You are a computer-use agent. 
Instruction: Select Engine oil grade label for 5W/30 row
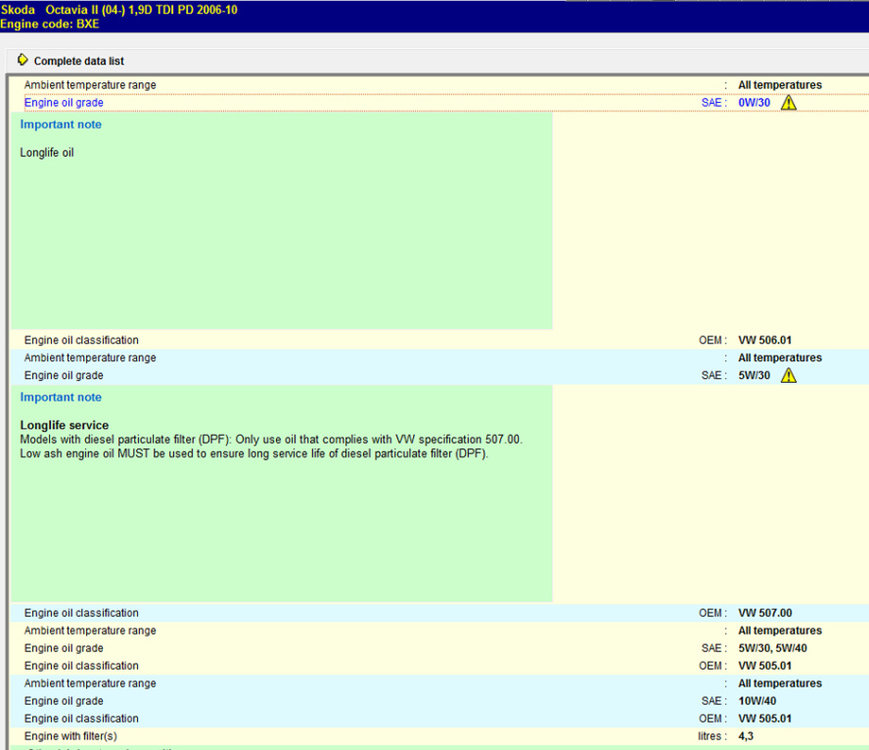pyautogui.click(x=63, y=375)
